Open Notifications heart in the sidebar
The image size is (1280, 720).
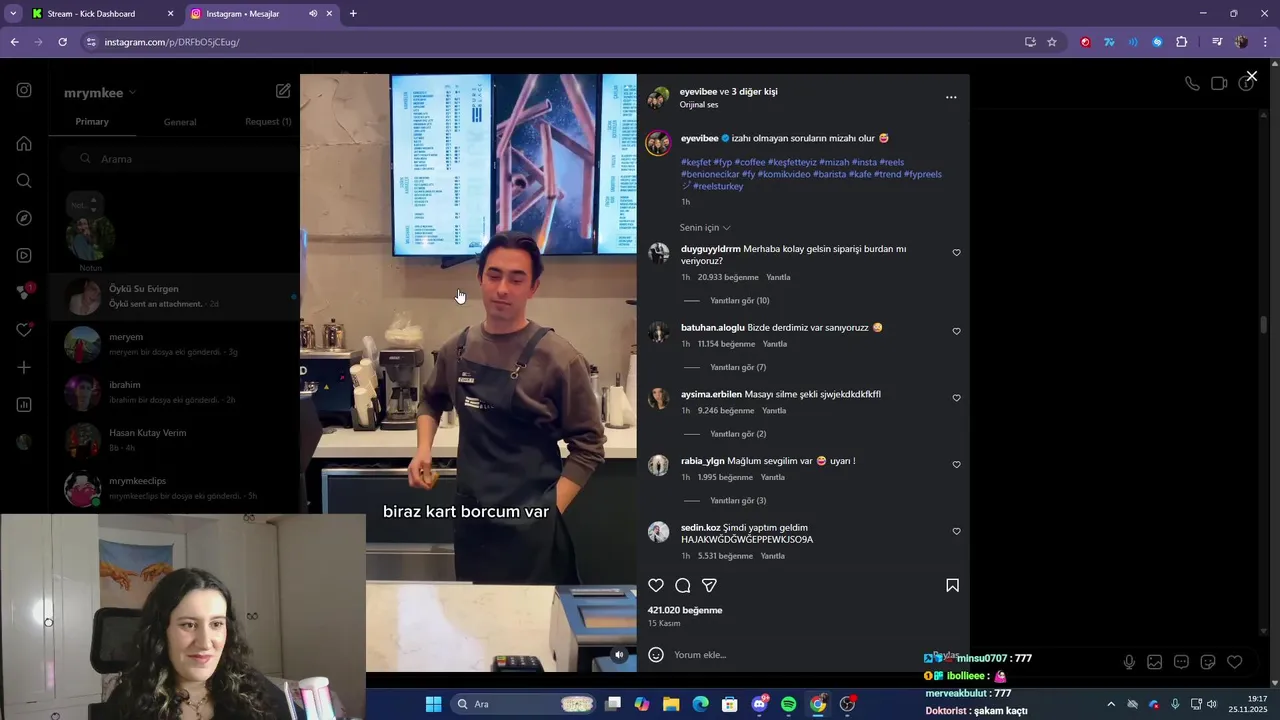(x=24, y=330)
